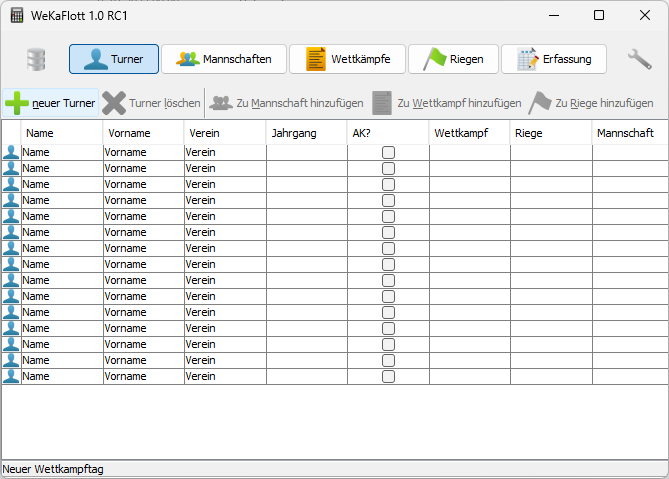Toggle the AK? checkbox in the first row
The width and height of the screenshot is (669, 479).
388,152
